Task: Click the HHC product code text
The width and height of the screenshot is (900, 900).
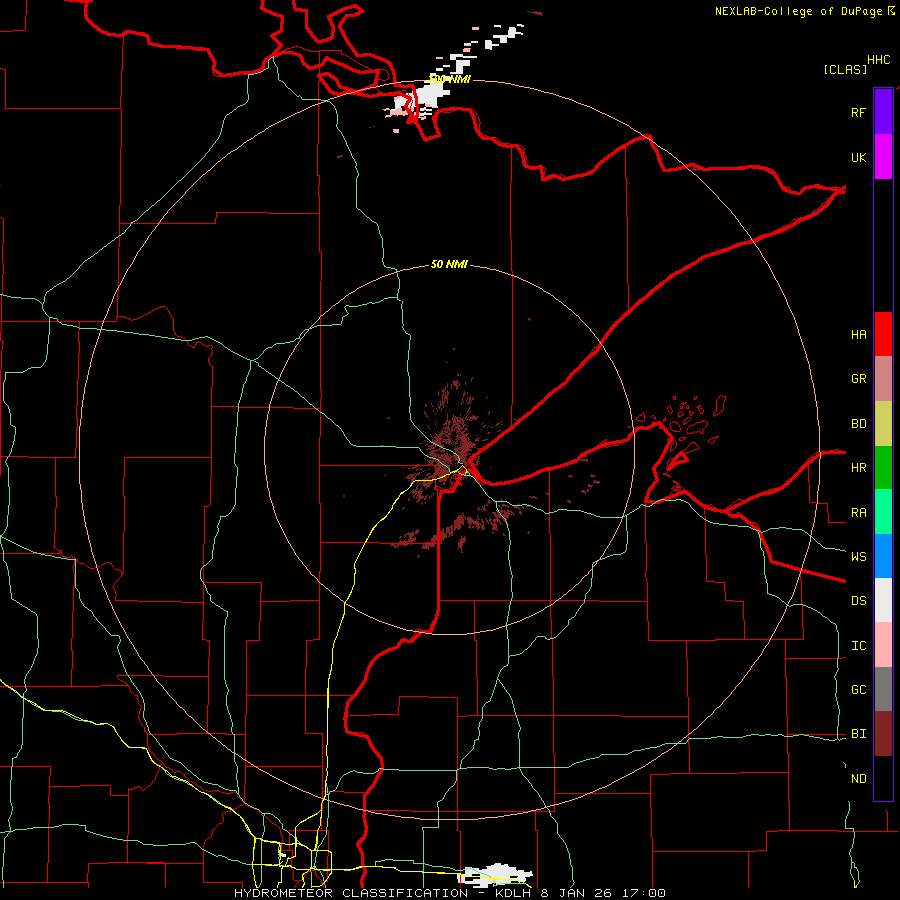Action: (x=879, y=60)
